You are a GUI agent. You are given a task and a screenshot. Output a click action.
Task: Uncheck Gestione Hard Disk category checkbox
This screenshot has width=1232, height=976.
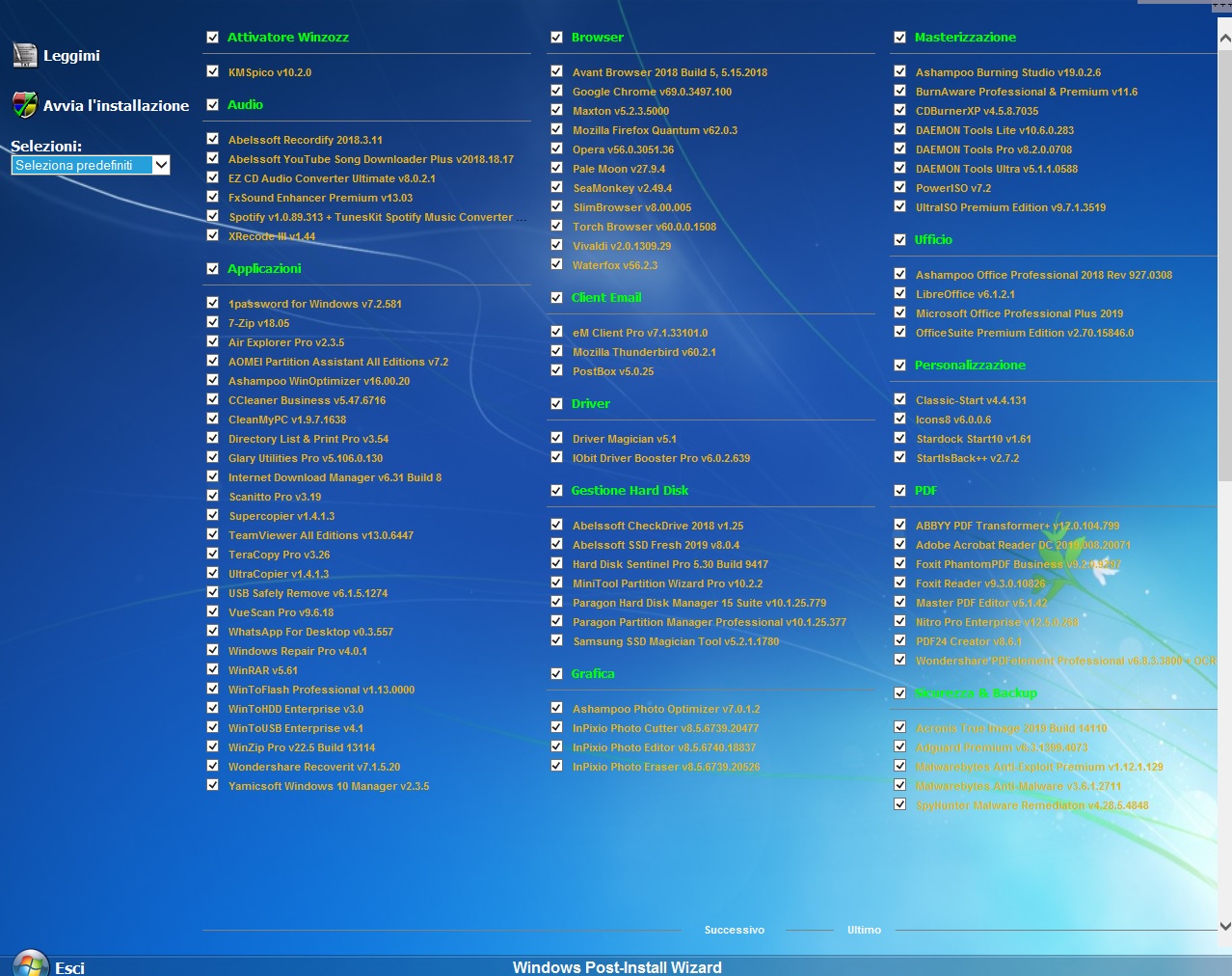point(557,490)
